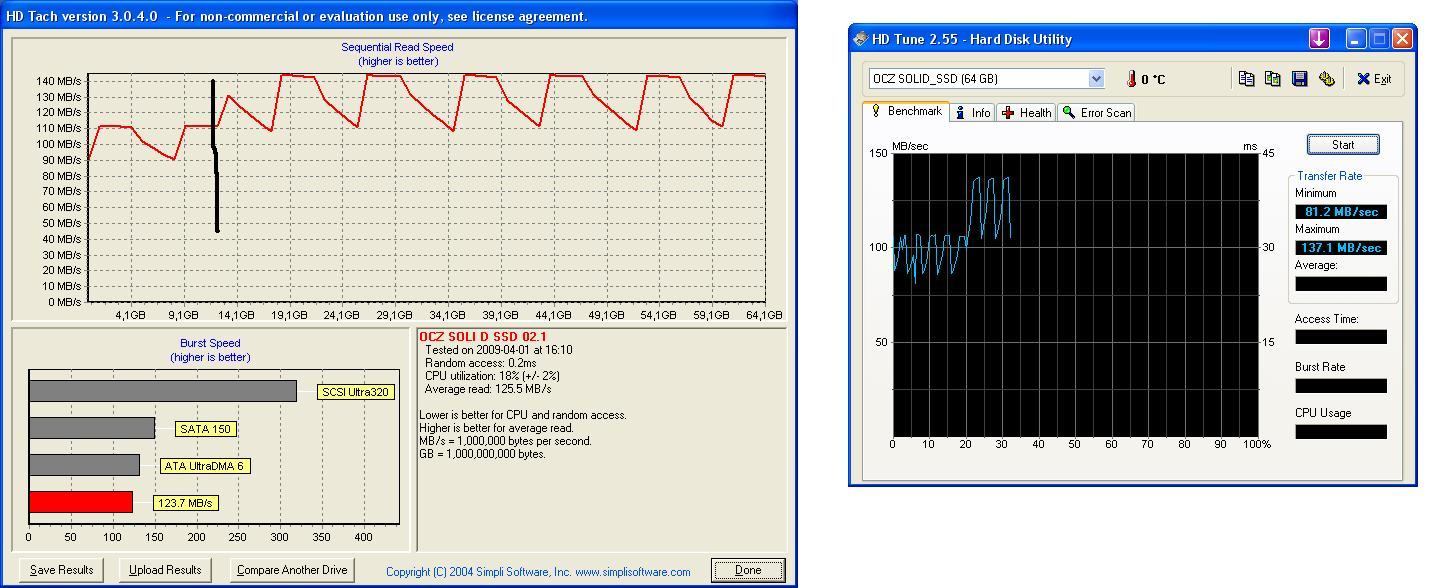Open the www.simplisoftware.com link
This screenshot has width=1436, height=588.
tap(632, 572)
